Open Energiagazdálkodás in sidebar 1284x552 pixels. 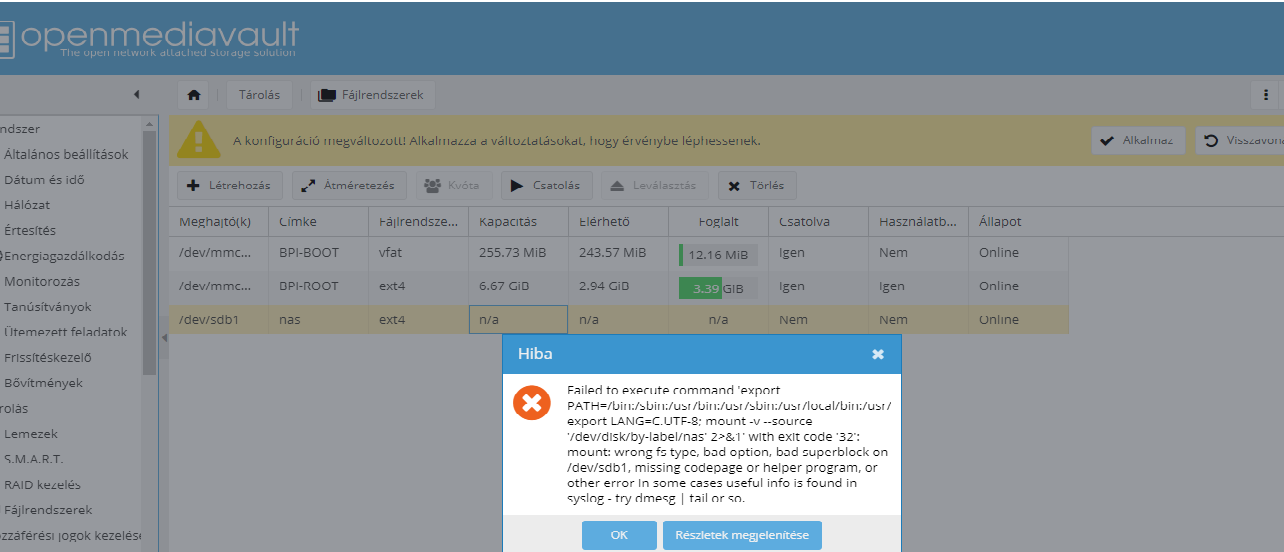(x=64, y=256)
